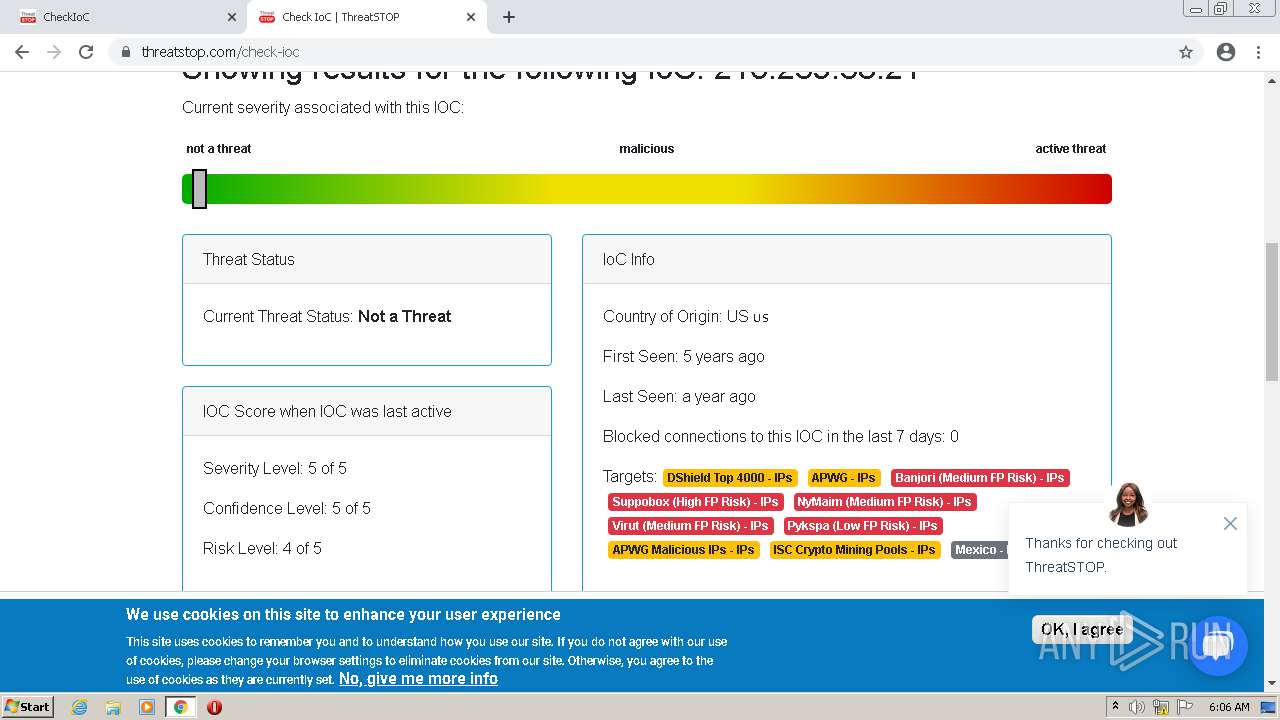View site info via the lock icon

tap(125, 52)
